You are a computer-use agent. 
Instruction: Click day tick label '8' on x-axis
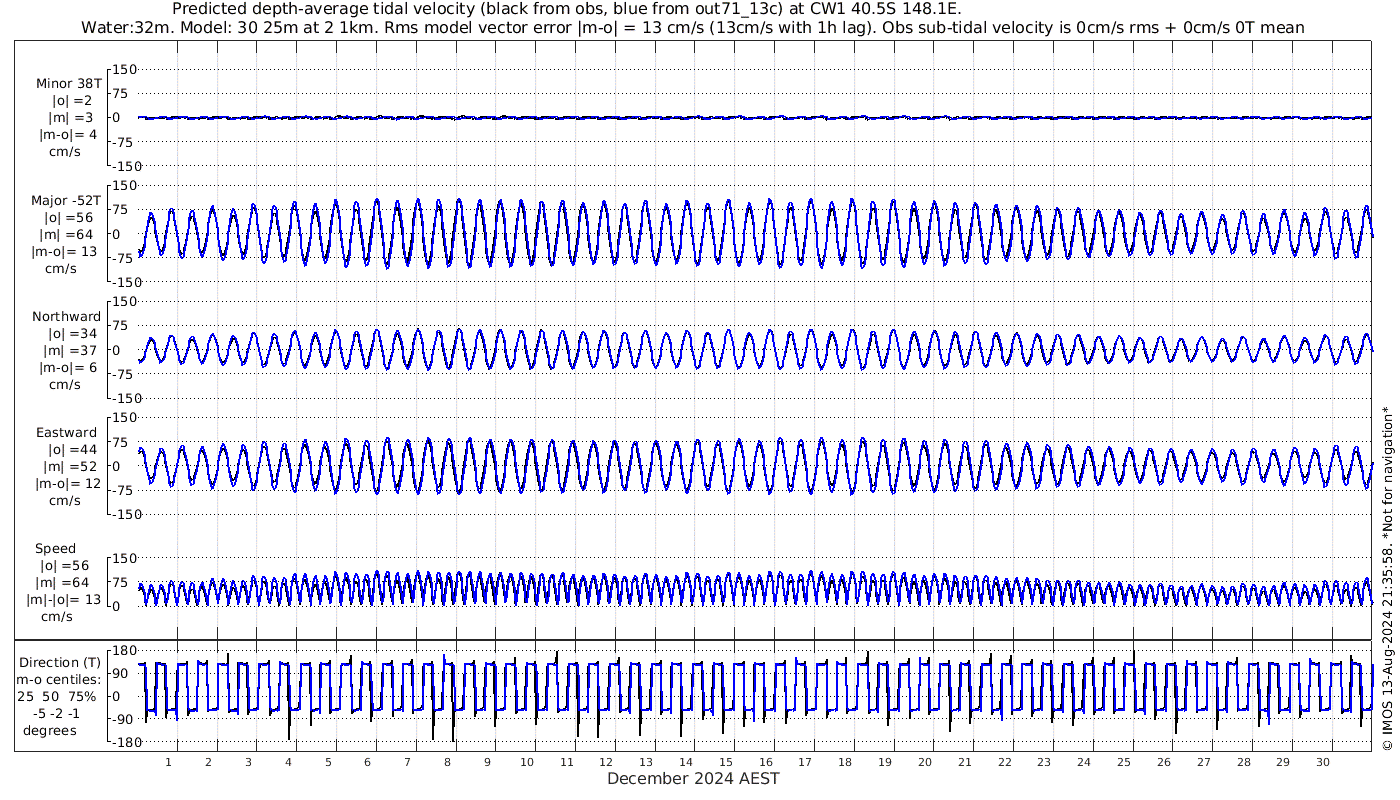[447, 762]
